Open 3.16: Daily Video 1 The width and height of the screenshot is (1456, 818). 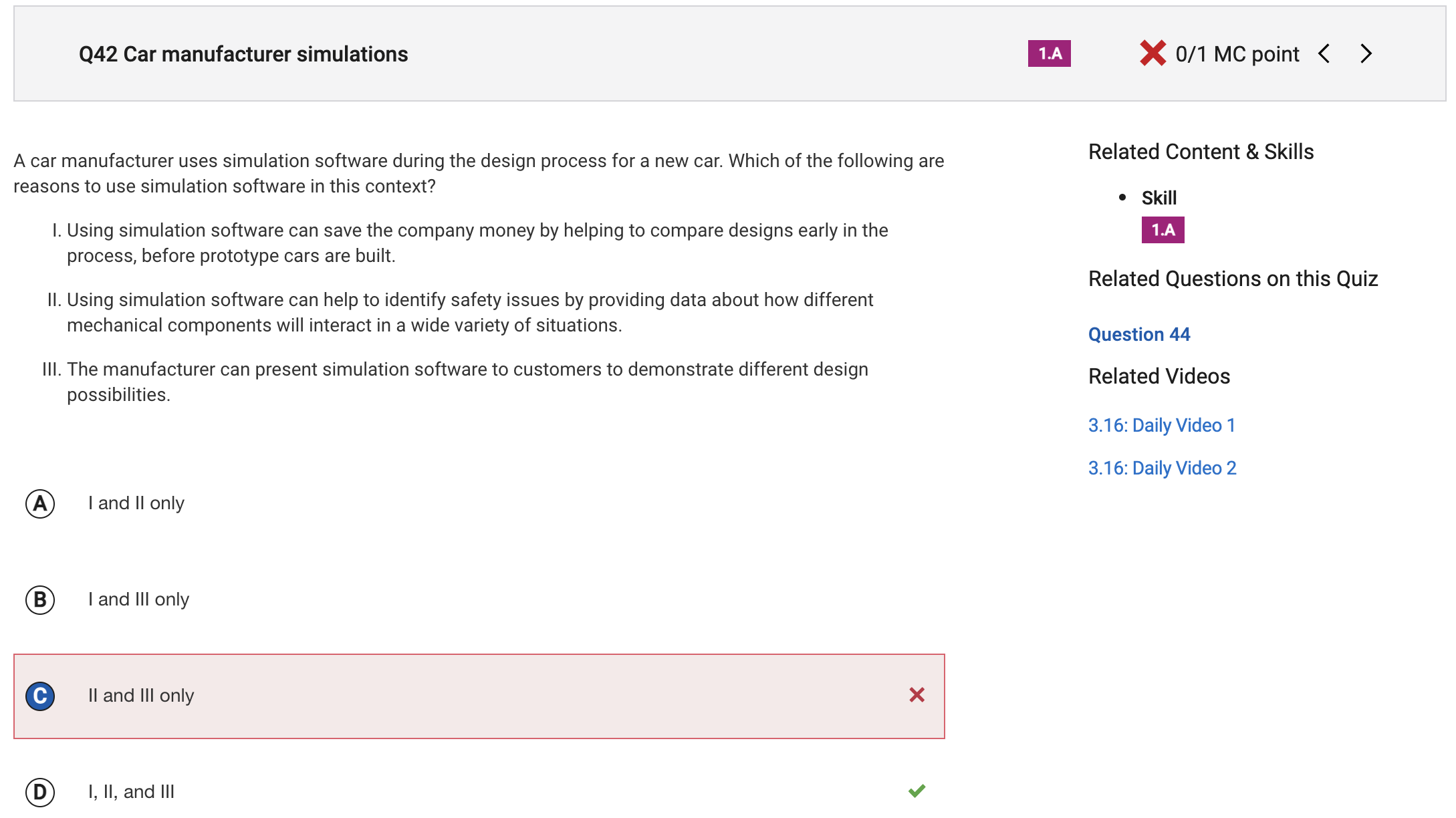click(1162, 425)
